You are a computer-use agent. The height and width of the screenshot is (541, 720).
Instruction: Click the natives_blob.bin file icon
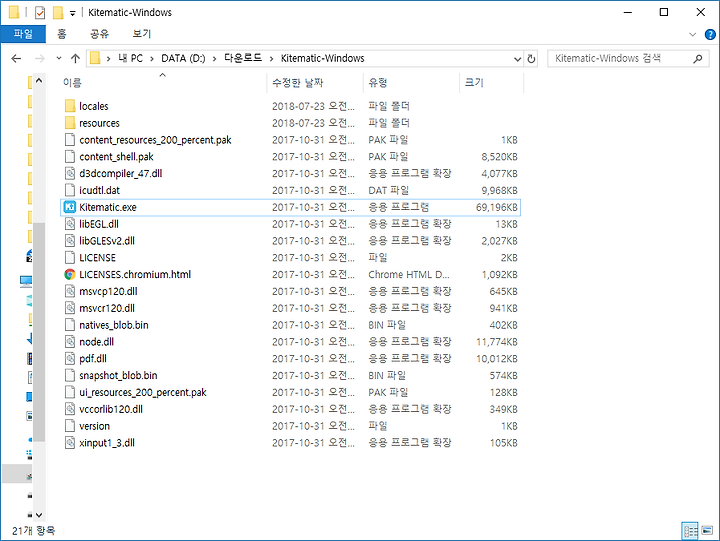[70, 325]
